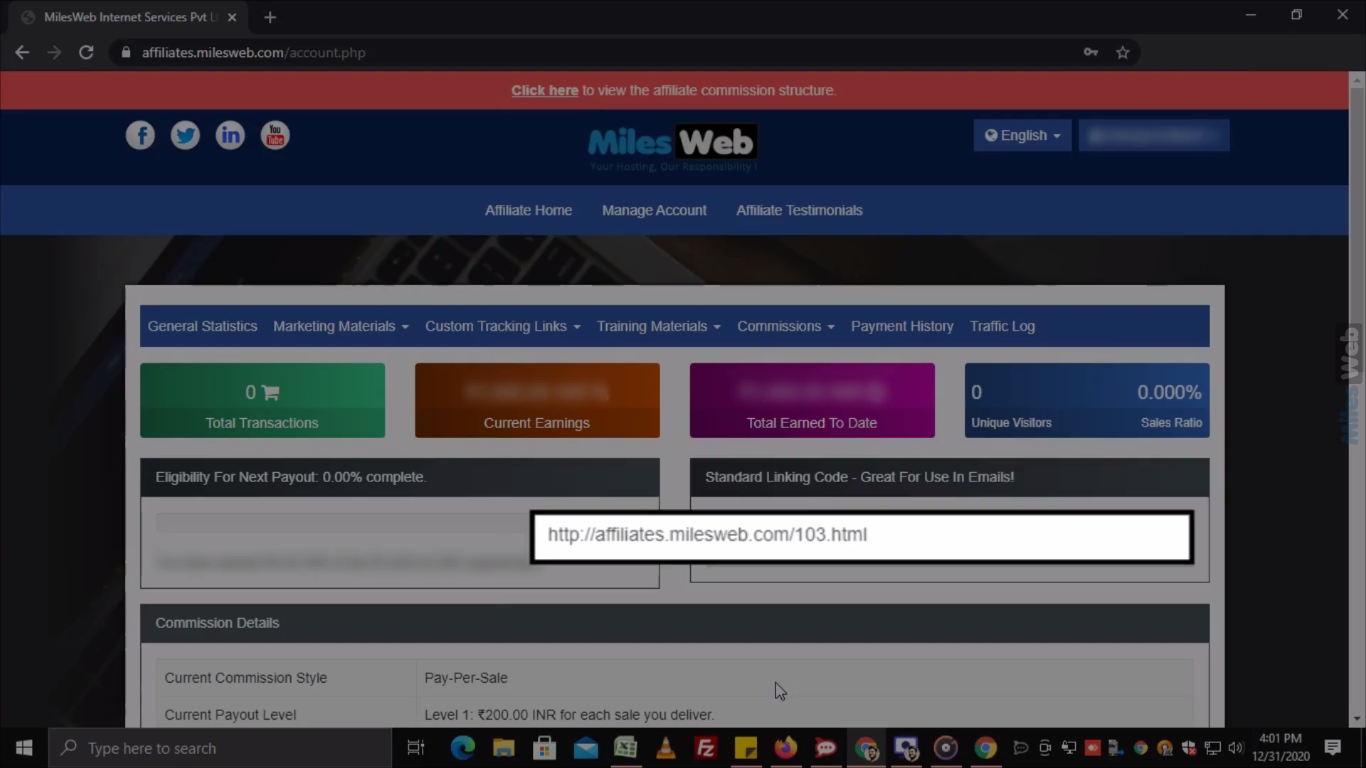This screenshot has width=1366, height=768.
Task: Open a new browser tab
Action: [x=270, y=17]
